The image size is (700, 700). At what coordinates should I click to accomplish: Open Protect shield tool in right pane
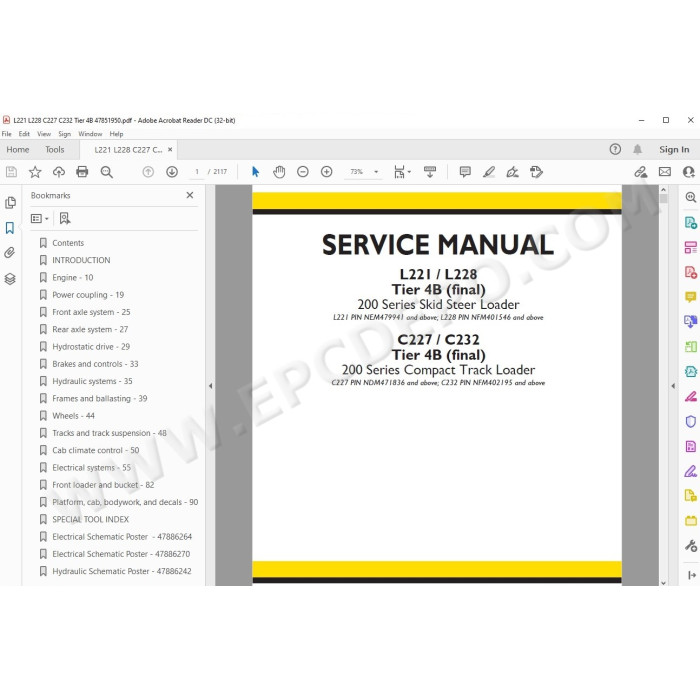(x=691, y=421)
